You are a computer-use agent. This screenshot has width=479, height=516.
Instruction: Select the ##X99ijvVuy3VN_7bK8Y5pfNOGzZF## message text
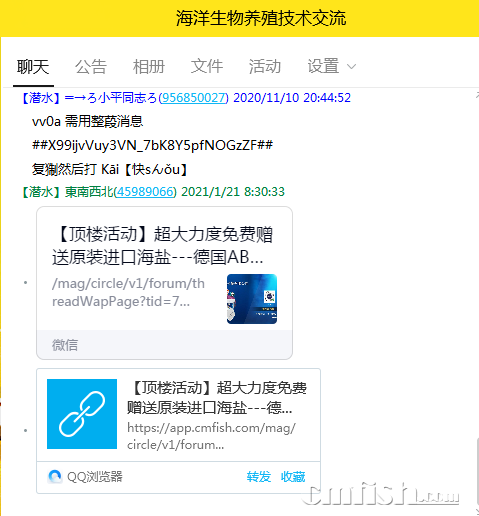(x=152, y=145)
